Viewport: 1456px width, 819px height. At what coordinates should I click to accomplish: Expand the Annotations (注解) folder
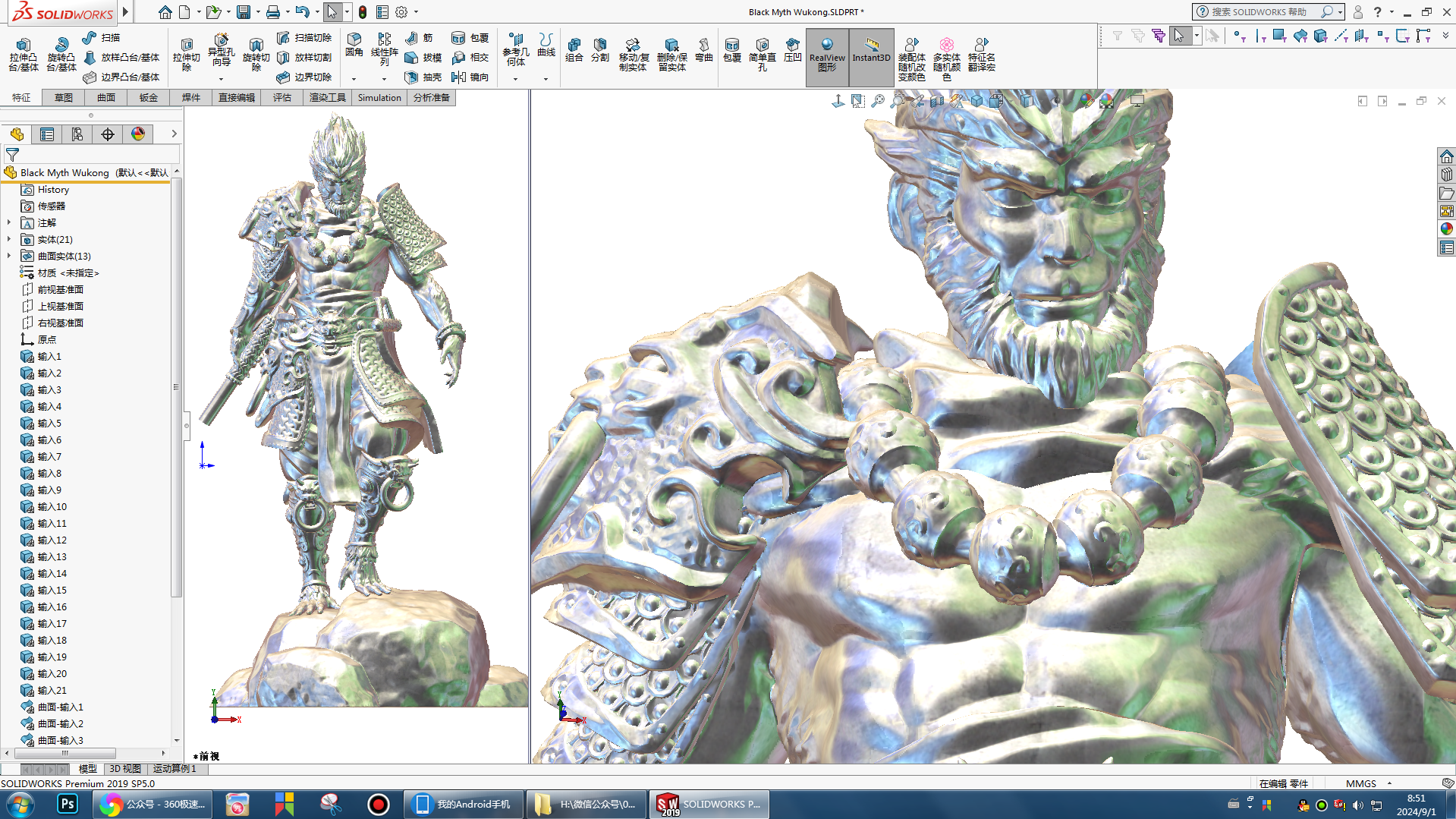pos(9,222)
